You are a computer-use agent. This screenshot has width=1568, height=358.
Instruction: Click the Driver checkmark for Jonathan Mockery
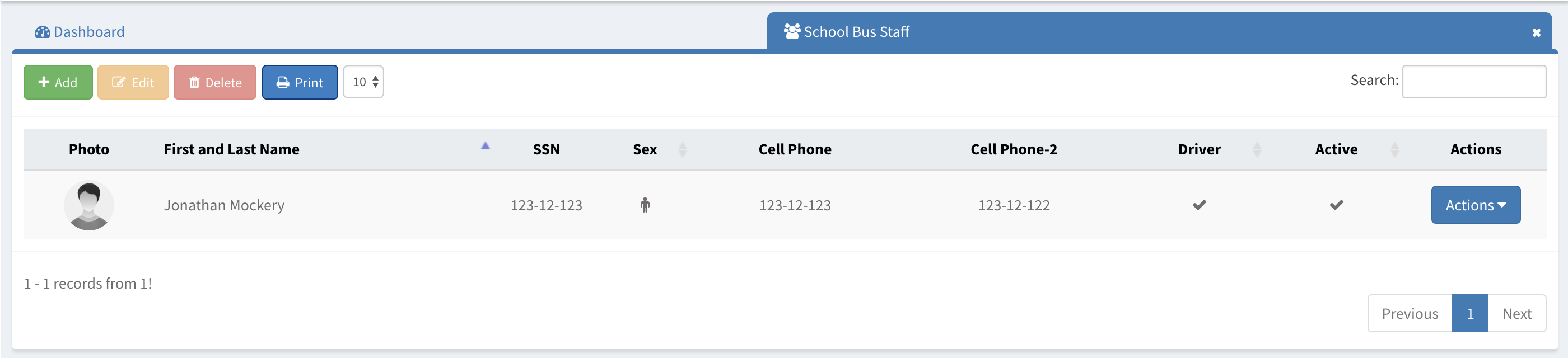coord(1199,205)
